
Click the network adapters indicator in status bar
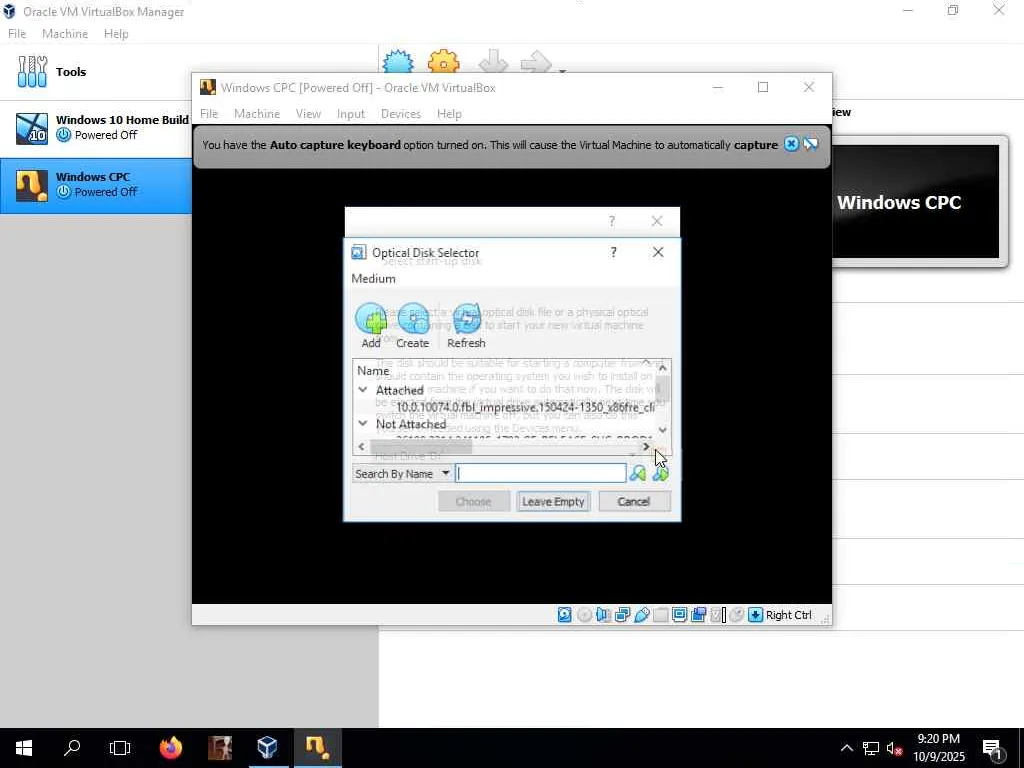point(622,615)
